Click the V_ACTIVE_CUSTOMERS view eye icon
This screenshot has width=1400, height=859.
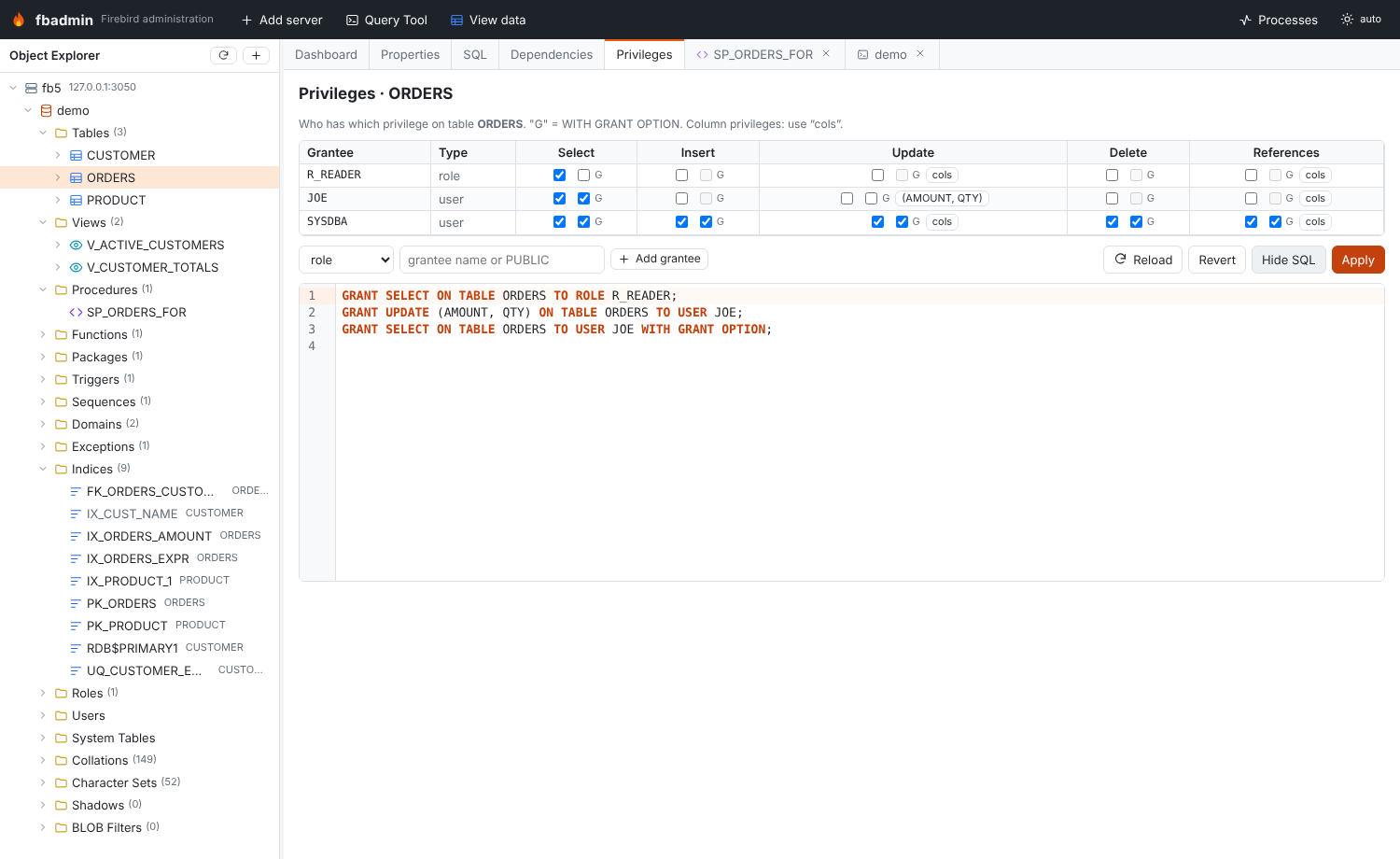pos(76,245)
